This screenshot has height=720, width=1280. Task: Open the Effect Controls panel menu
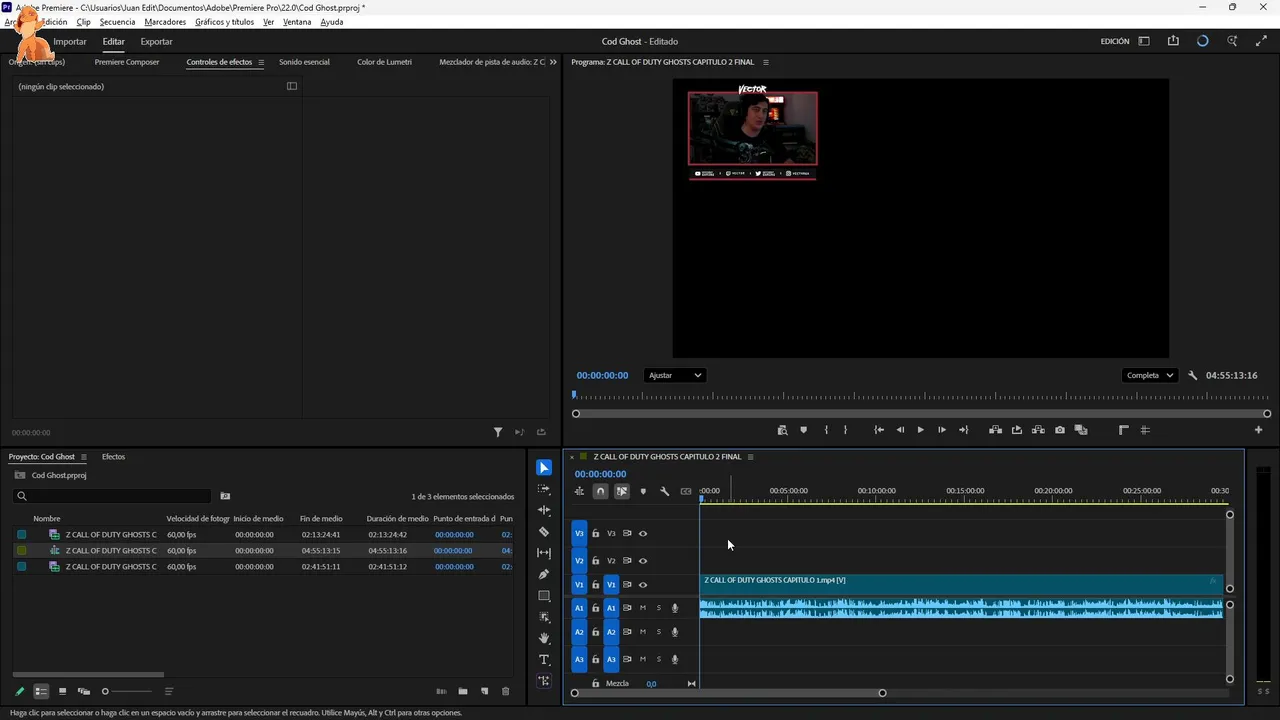[261, 62]
